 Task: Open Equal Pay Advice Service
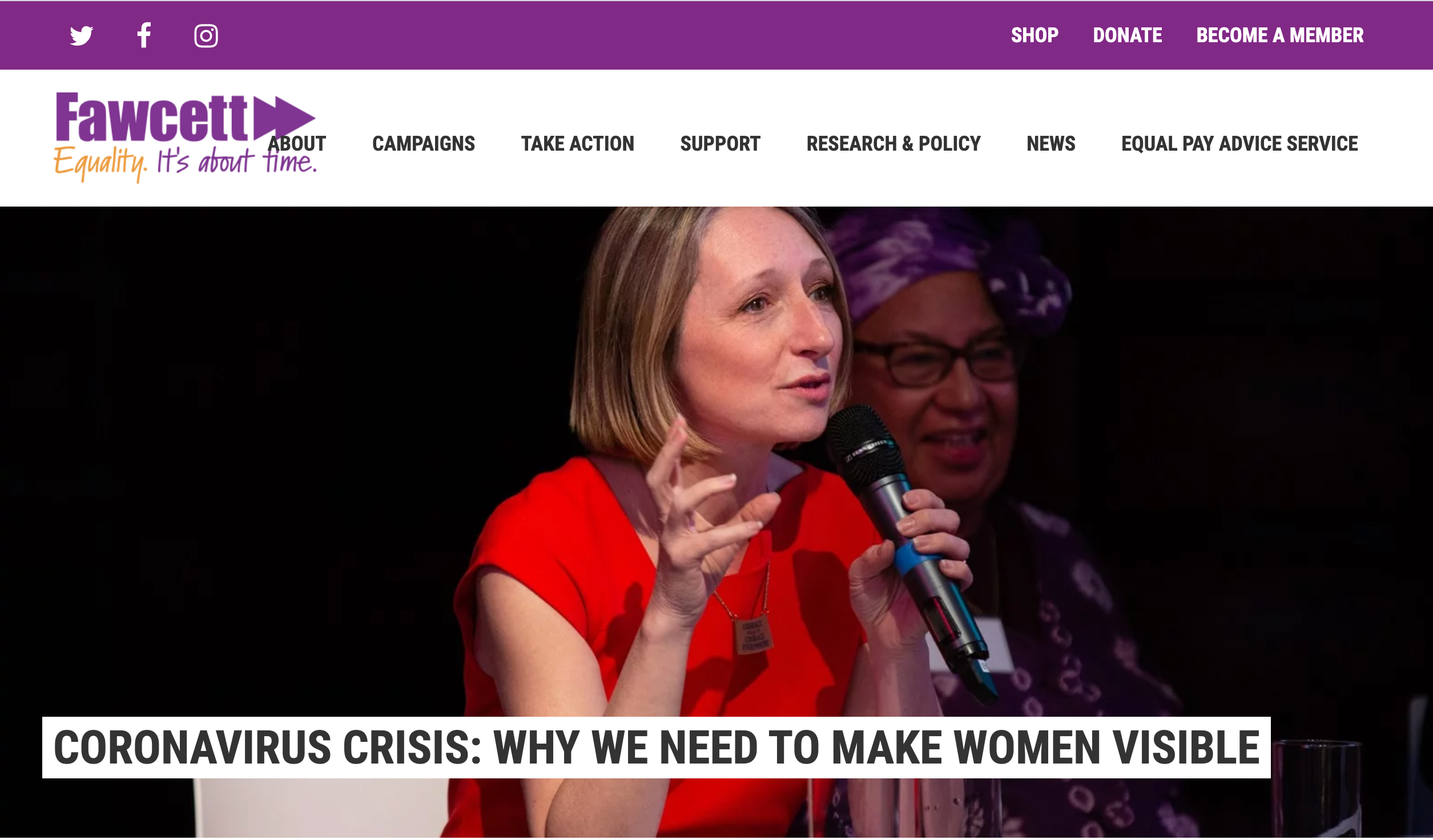1239,144
